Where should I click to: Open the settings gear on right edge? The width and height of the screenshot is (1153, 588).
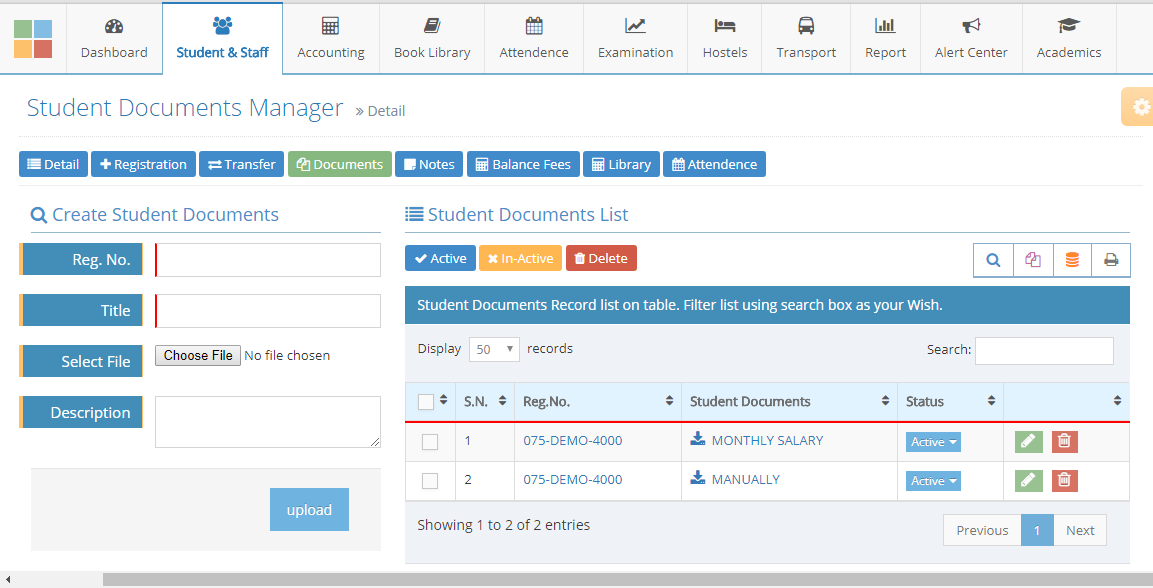click(1140, 106)
